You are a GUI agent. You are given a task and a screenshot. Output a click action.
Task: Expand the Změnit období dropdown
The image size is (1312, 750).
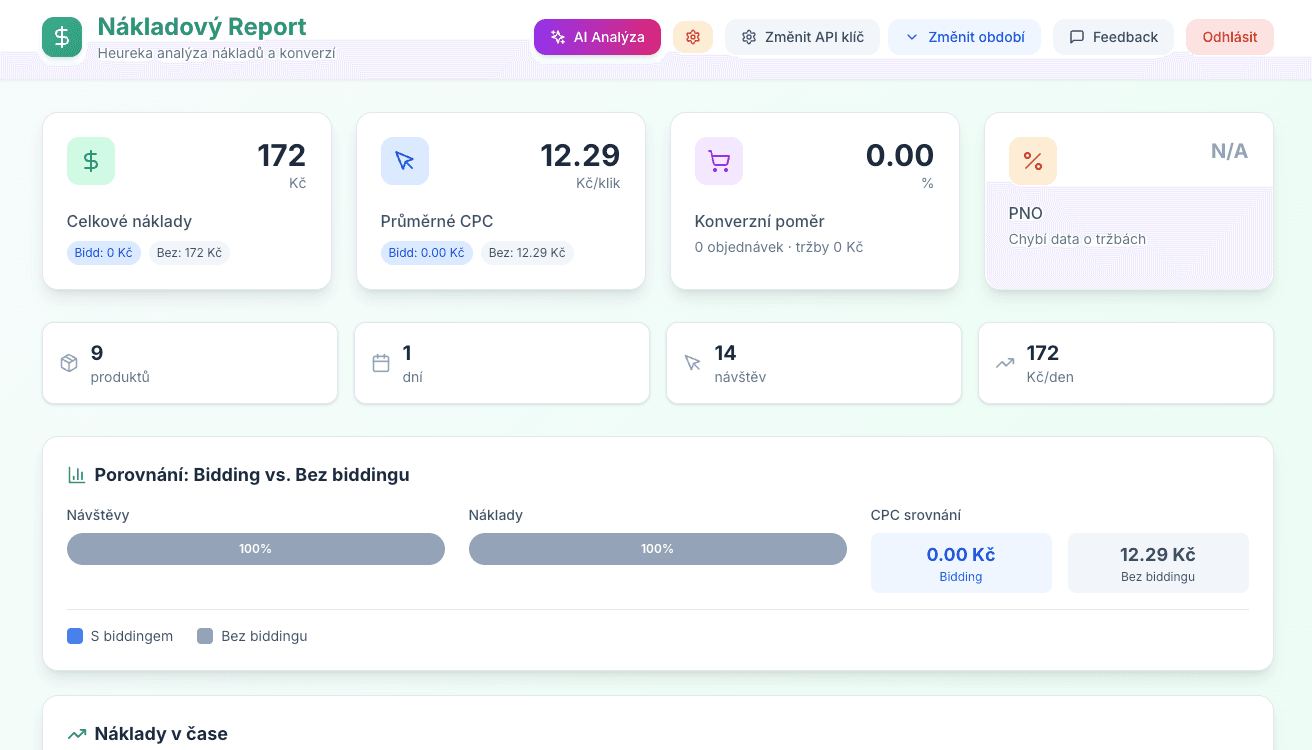[x=964, y=37]
